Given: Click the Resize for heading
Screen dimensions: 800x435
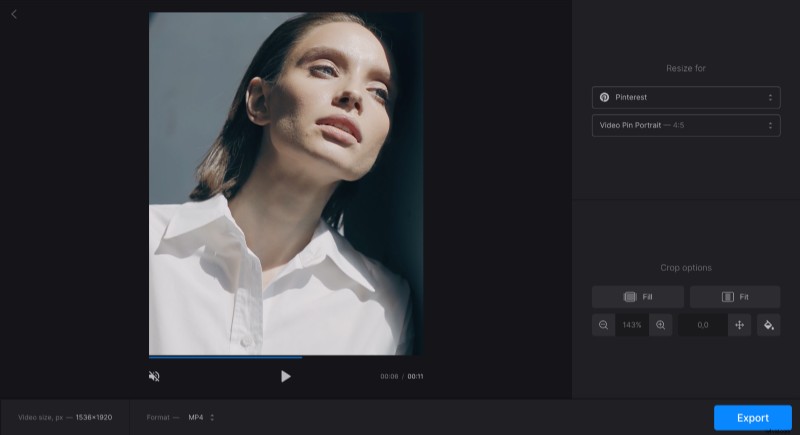Looking at the screenshot, I should click(x=686, y=68).
